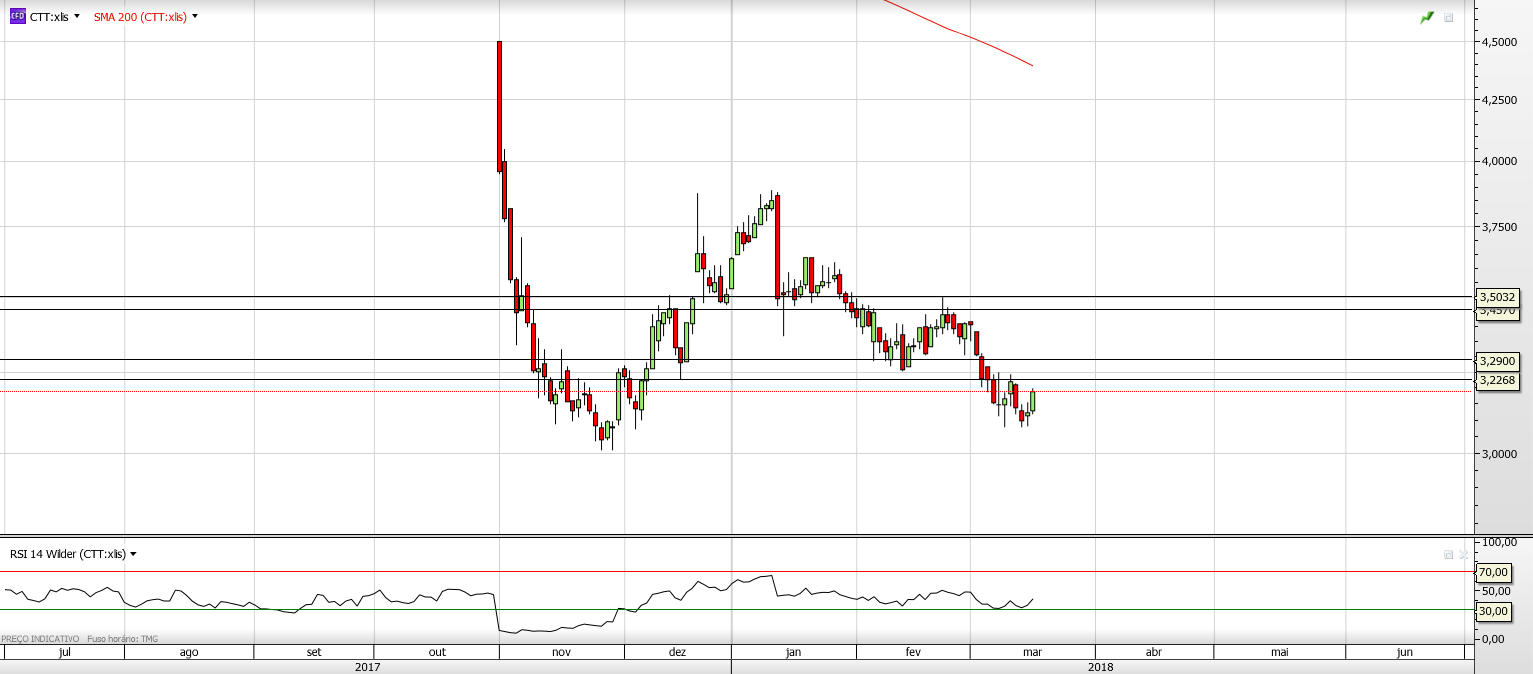Screen dimensions: 1533x674
Task: Click the 'jul' month label on time axis
Action: coord(64,652)
